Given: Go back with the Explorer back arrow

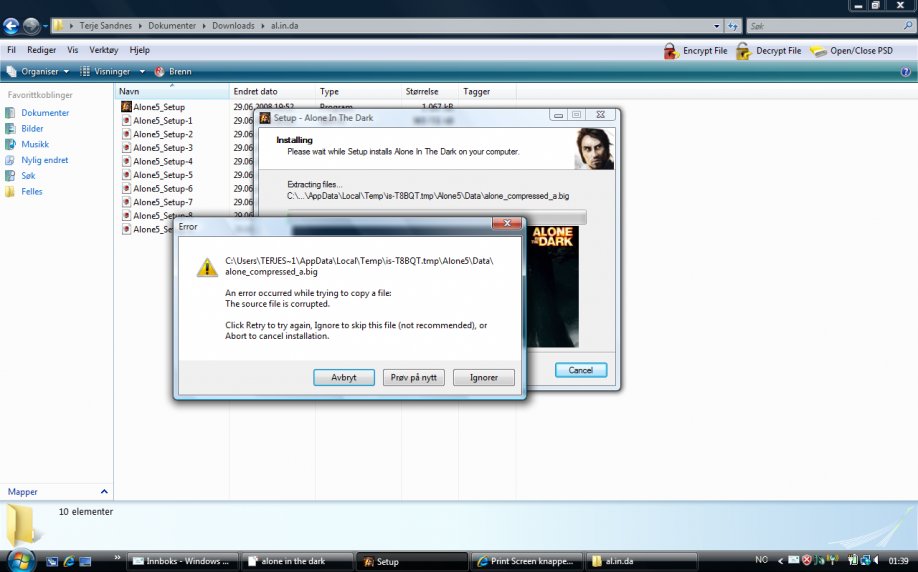Looking at the screenshot, I should click(x=11, y=26).
